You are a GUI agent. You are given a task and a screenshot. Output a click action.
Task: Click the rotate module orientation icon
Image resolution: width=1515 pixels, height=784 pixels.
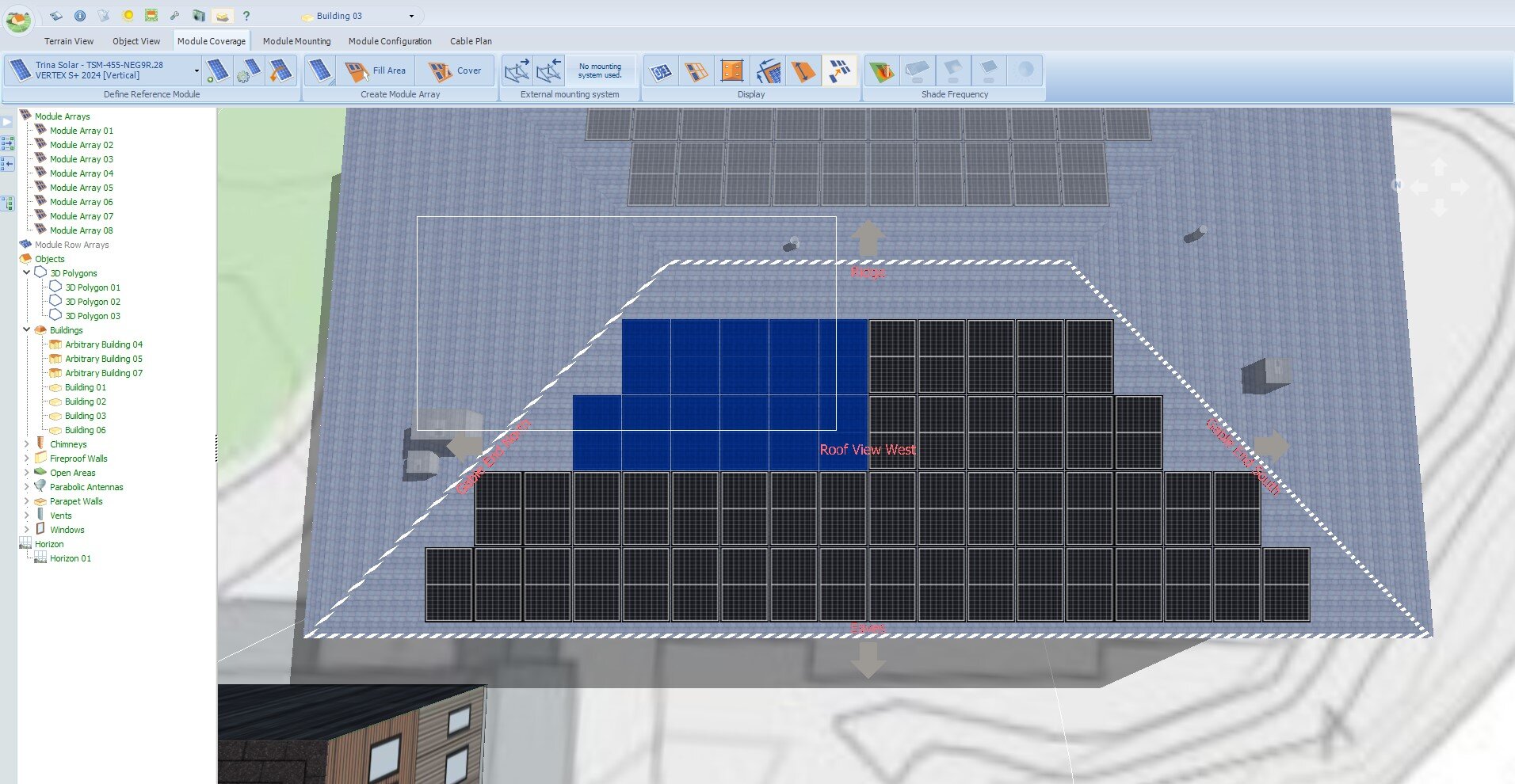click(x=280, y=71)
